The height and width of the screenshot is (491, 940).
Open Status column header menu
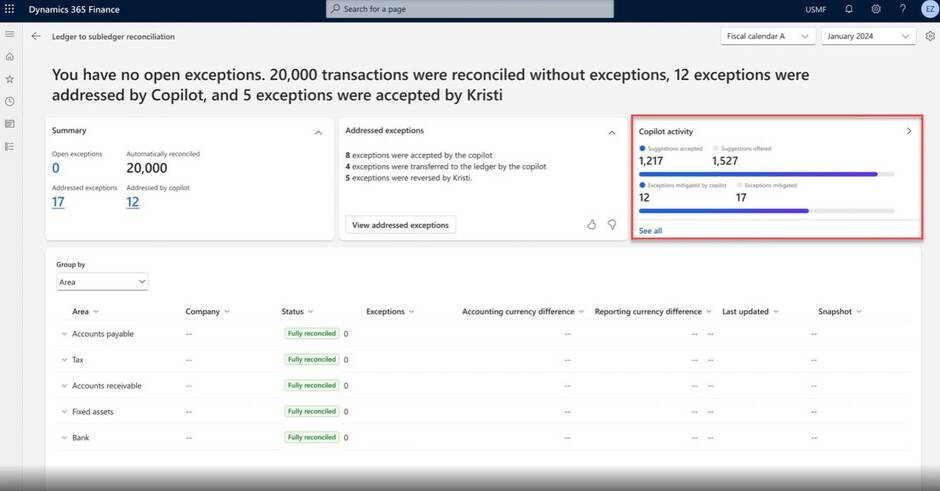click(311, 312)
